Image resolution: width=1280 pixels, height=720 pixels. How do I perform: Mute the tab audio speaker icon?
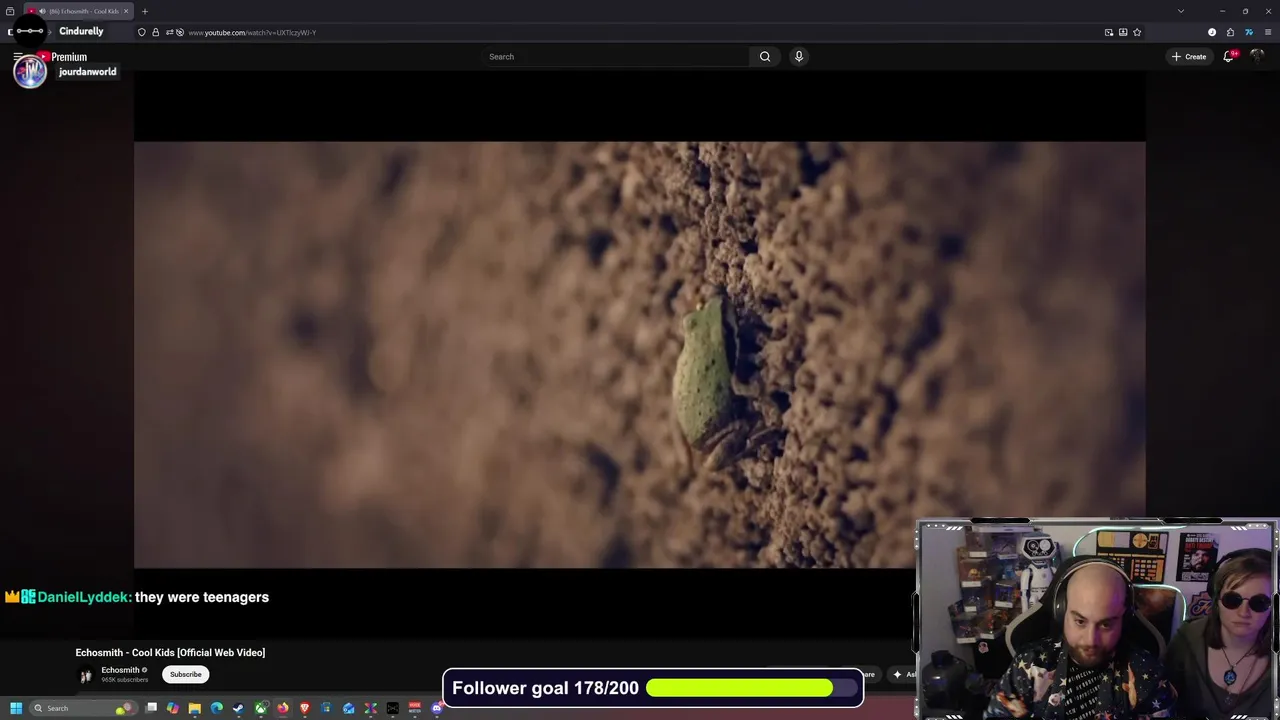tap(42, 11)
